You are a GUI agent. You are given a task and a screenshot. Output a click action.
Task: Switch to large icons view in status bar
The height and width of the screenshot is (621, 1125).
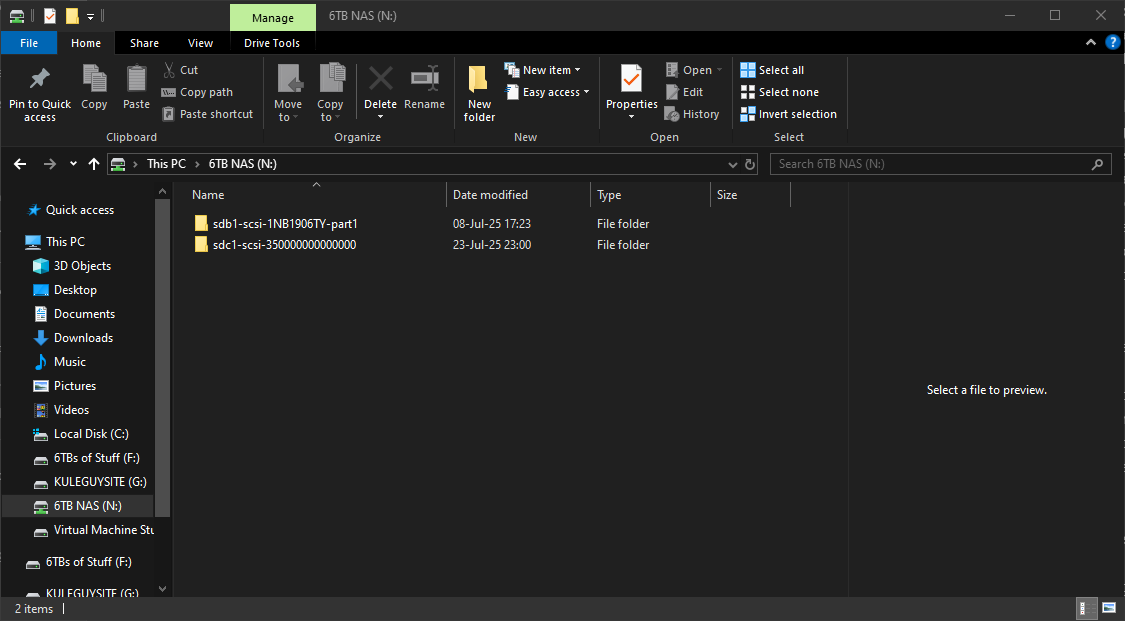[1109, 608]
